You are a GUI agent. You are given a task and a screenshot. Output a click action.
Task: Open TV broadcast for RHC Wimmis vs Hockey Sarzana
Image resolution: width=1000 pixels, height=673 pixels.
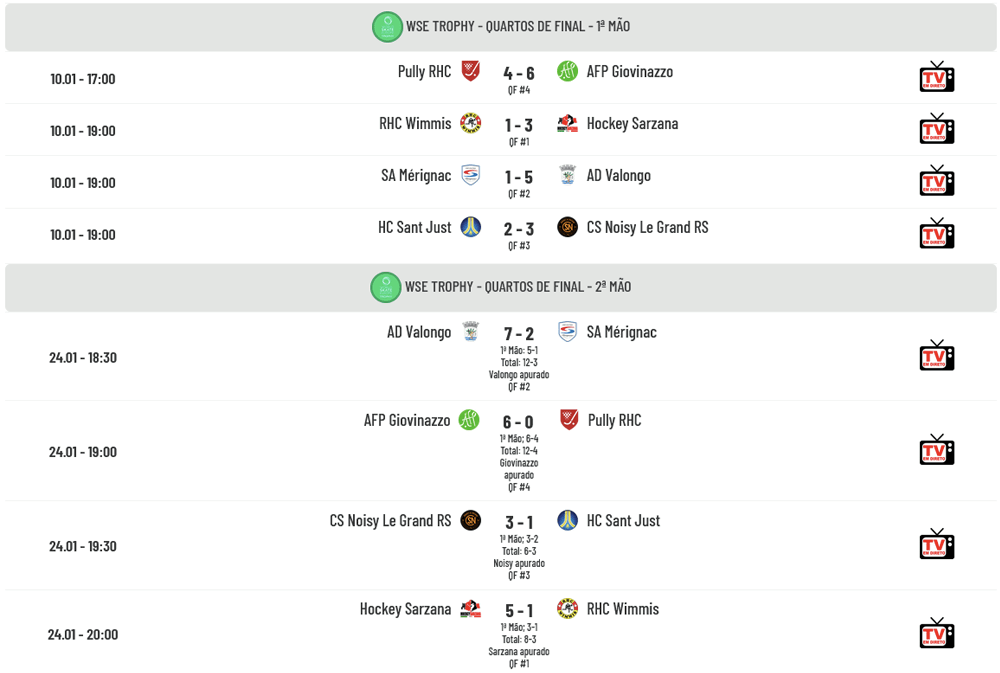[x=936, y=129]
